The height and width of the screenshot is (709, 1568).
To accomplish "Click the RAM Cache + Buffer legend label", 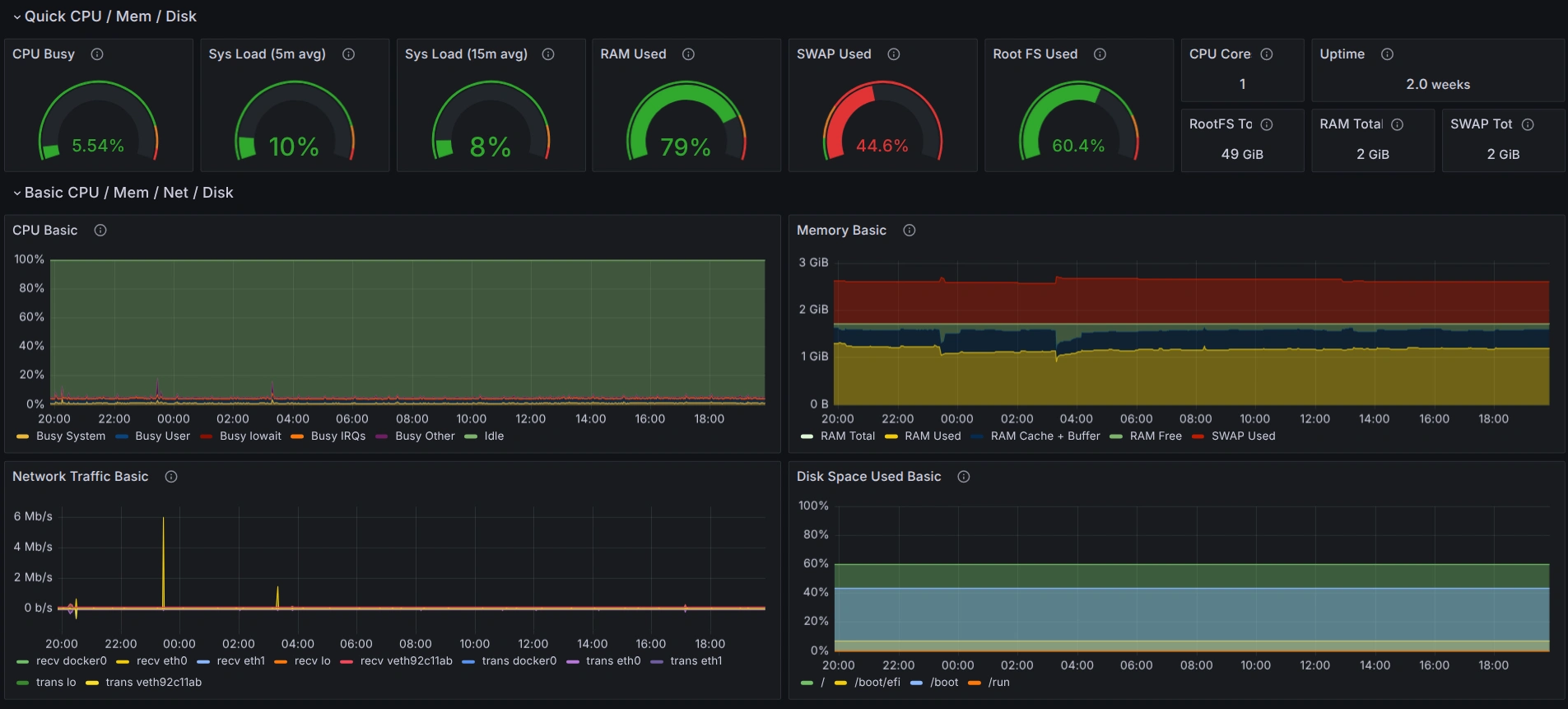I will point(1045,436).
